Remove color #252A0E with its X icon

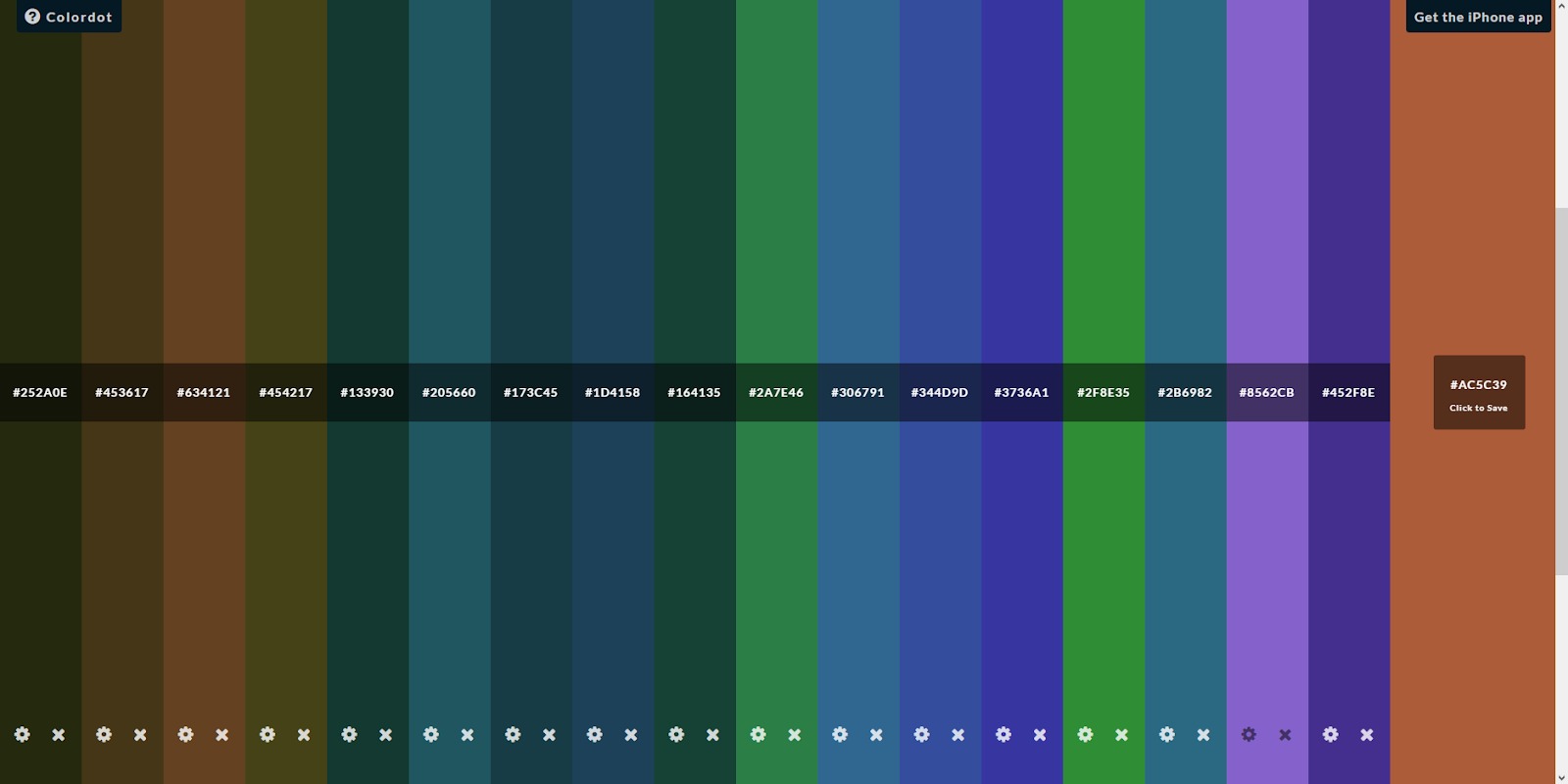pos(59,734)
